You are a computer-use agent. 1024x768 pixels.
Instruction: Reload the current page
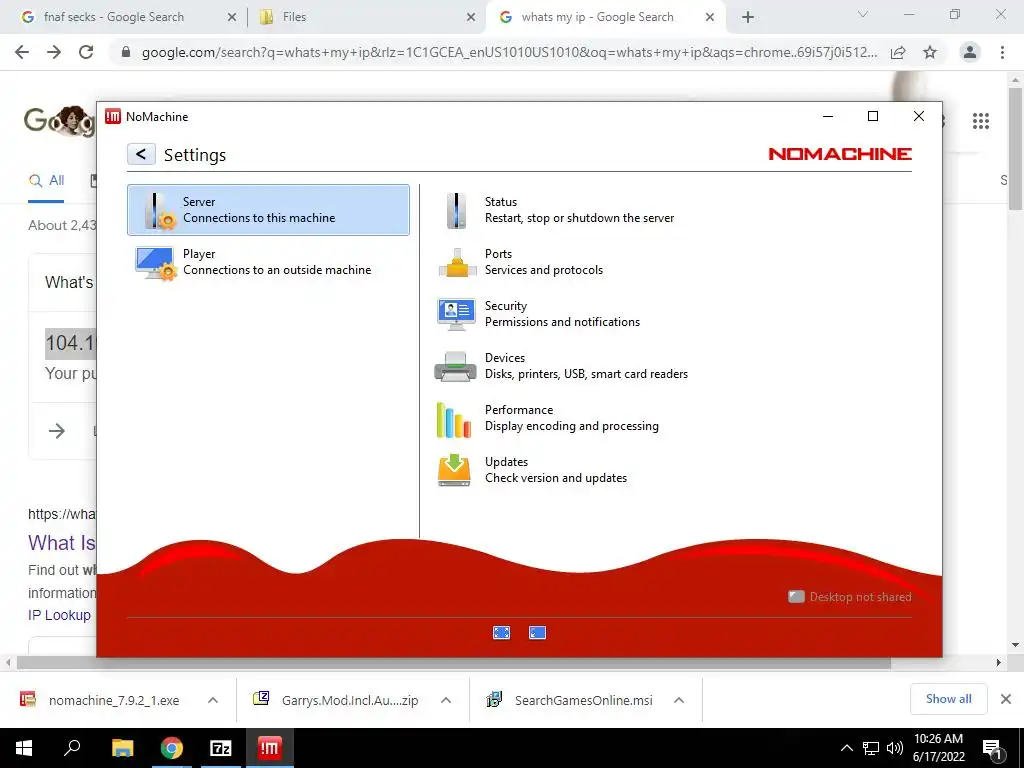tap(86, 52)
